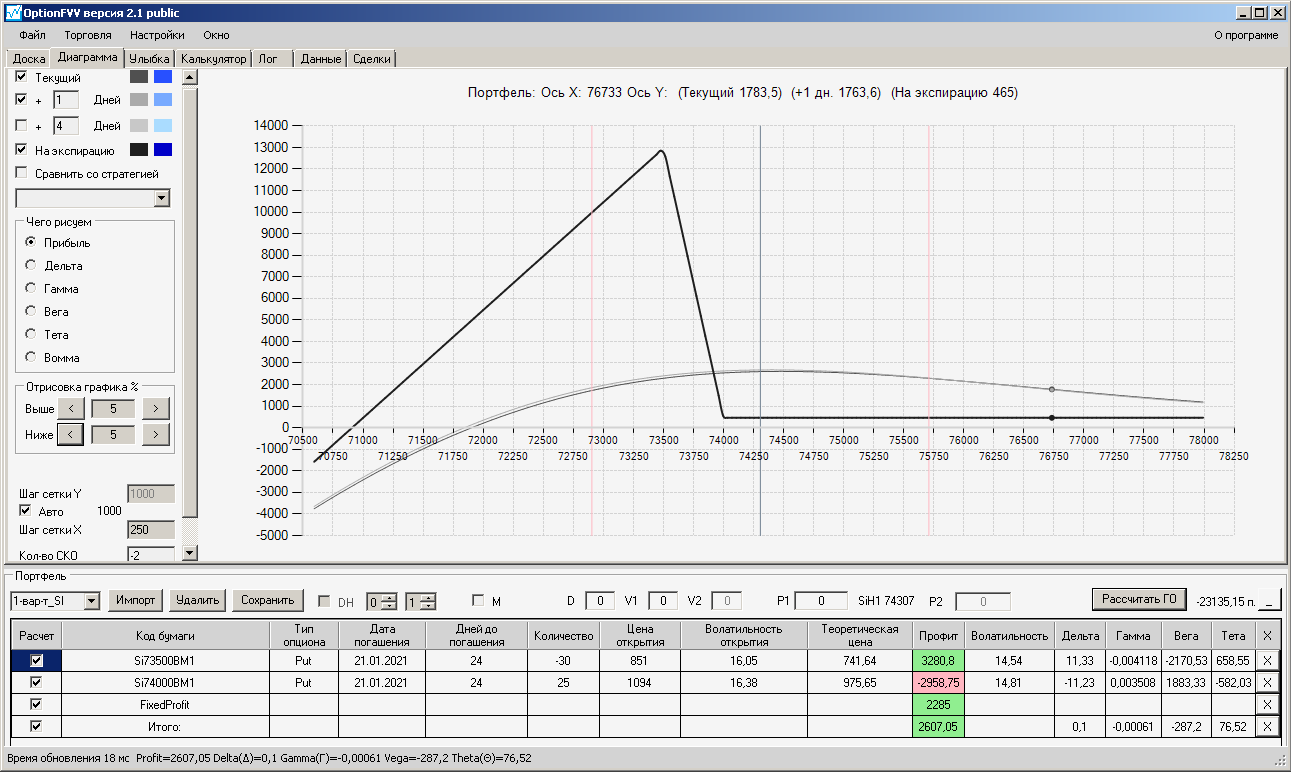Pick the black swatch for На экспирацию
The width and height of the screenshot is (1291, 772).
pyautogui.click(x=139, y=150)
